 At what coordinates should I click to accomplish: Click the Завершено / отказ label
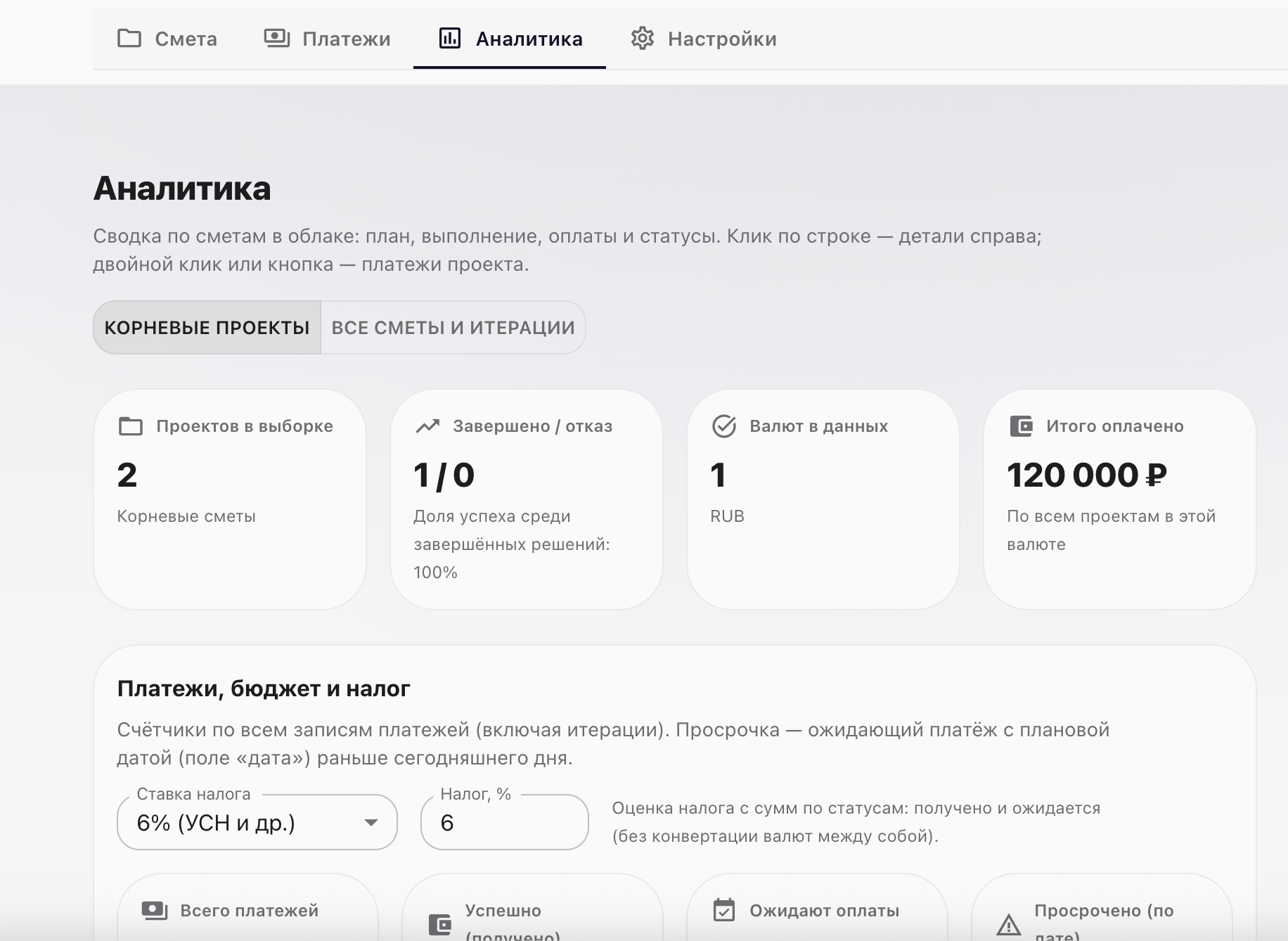[x=533, y=426]
